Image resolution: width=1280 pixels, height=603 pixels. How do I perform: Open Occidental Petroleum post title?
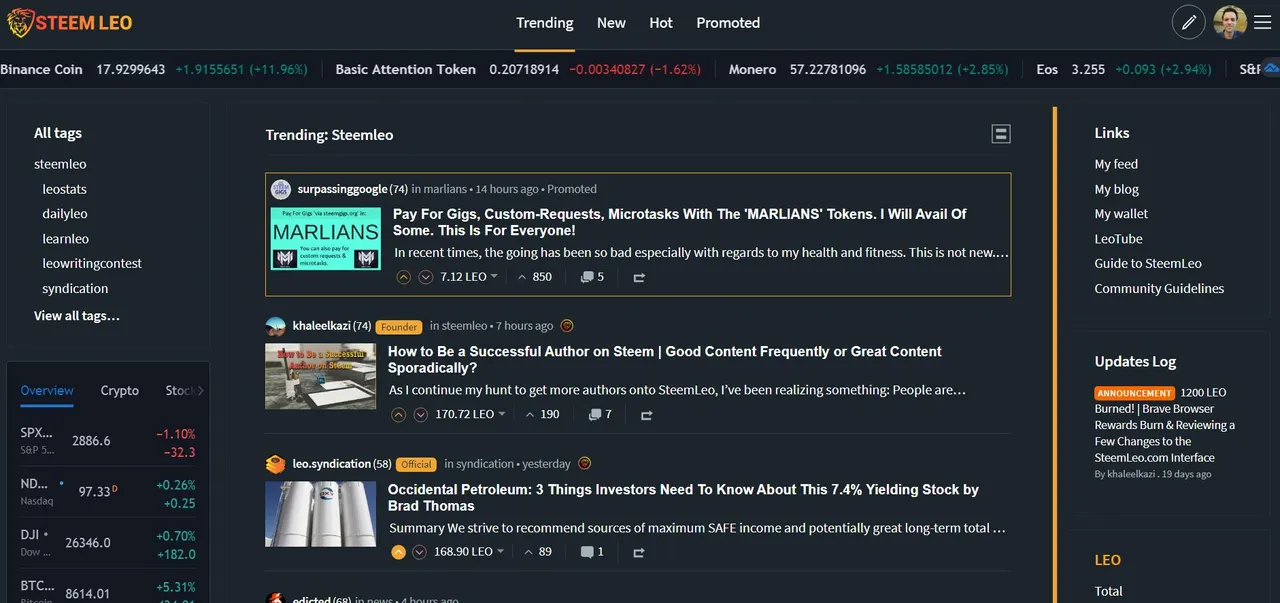click(x=683, y=498)
